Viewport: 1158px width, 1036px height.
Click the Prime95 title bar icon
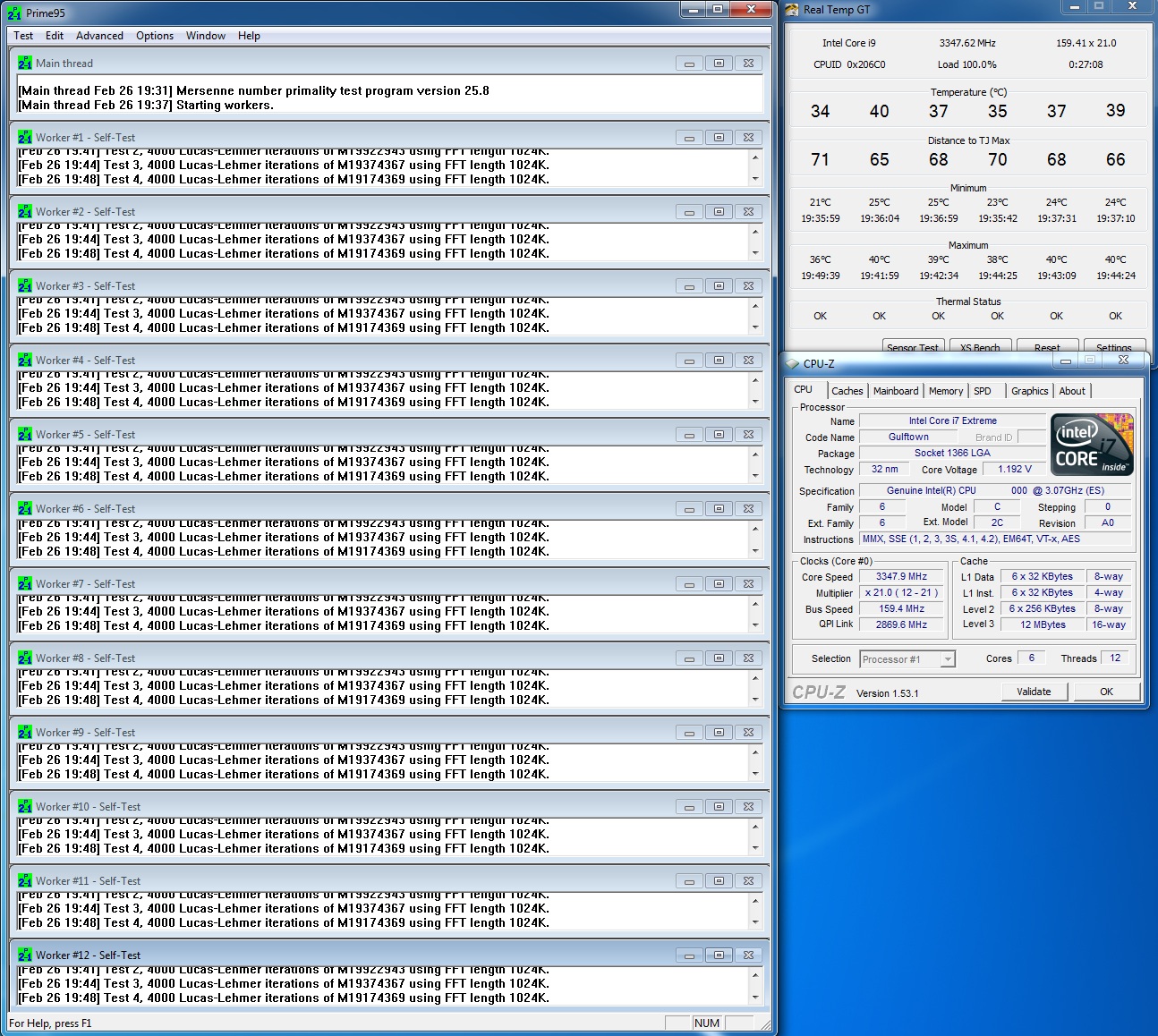click(14, 13)
